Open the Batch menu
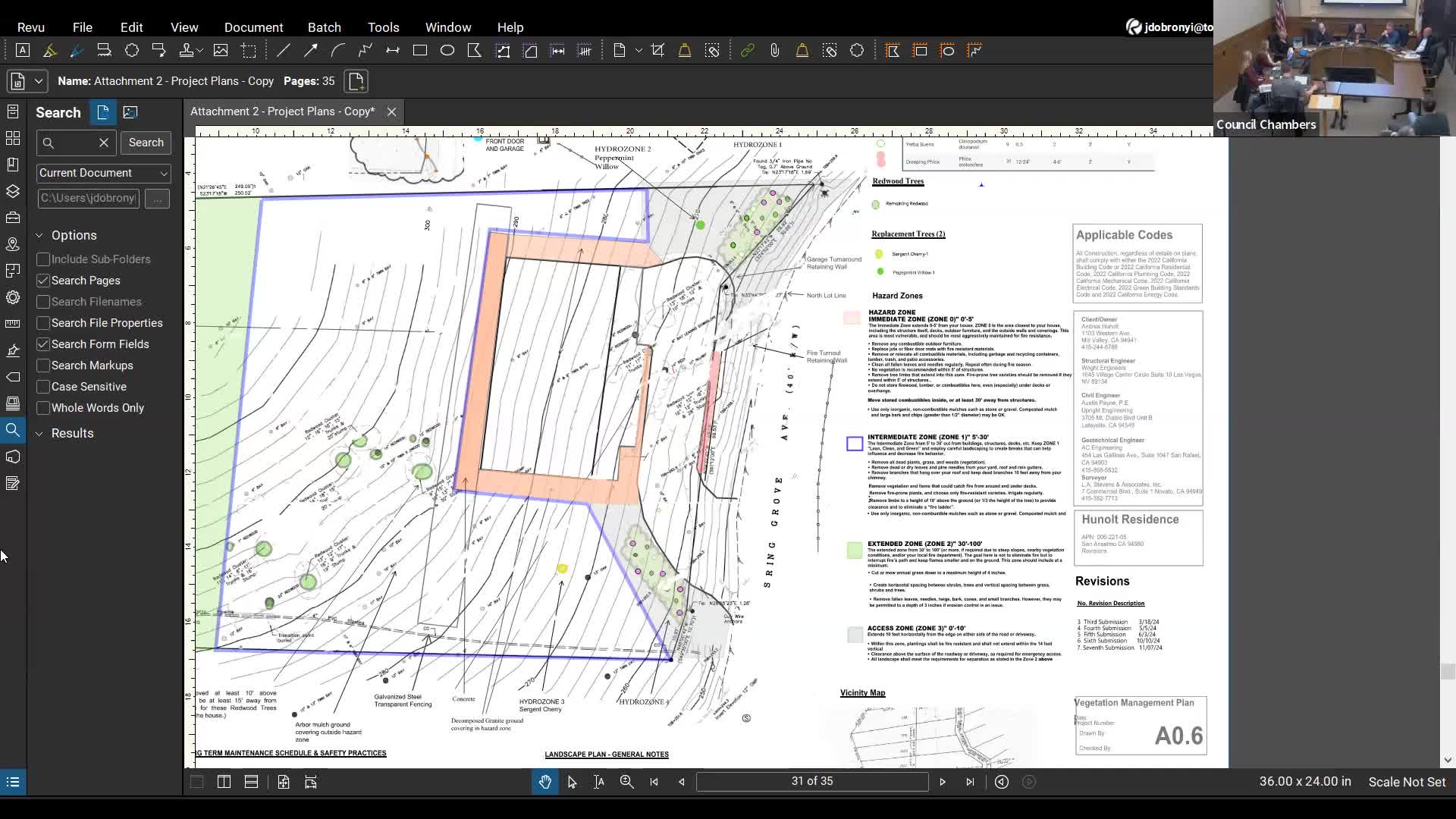 325,27
